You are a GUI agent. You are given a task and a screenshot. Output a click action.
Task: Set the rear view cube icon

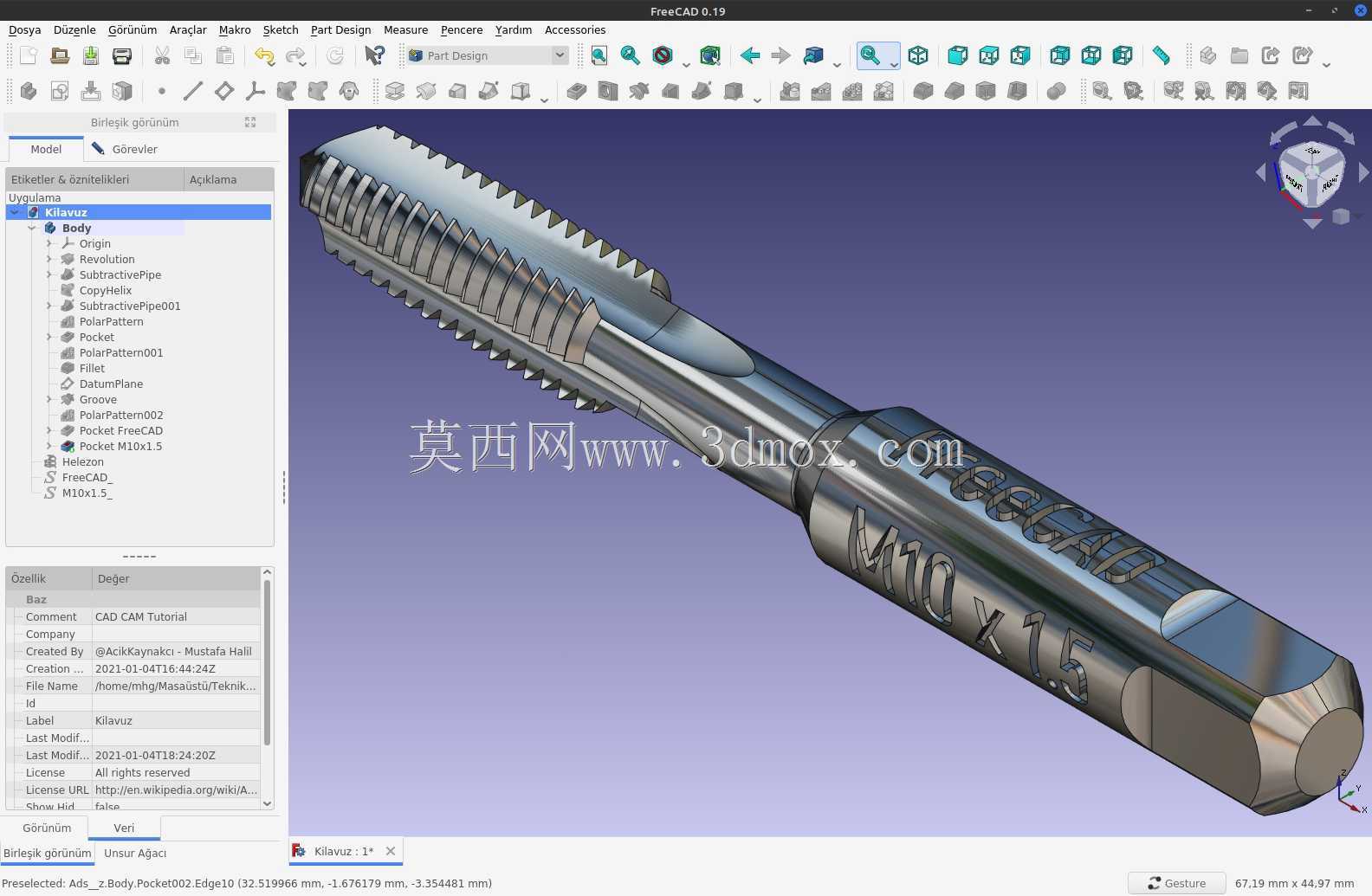coord(1060,55)
